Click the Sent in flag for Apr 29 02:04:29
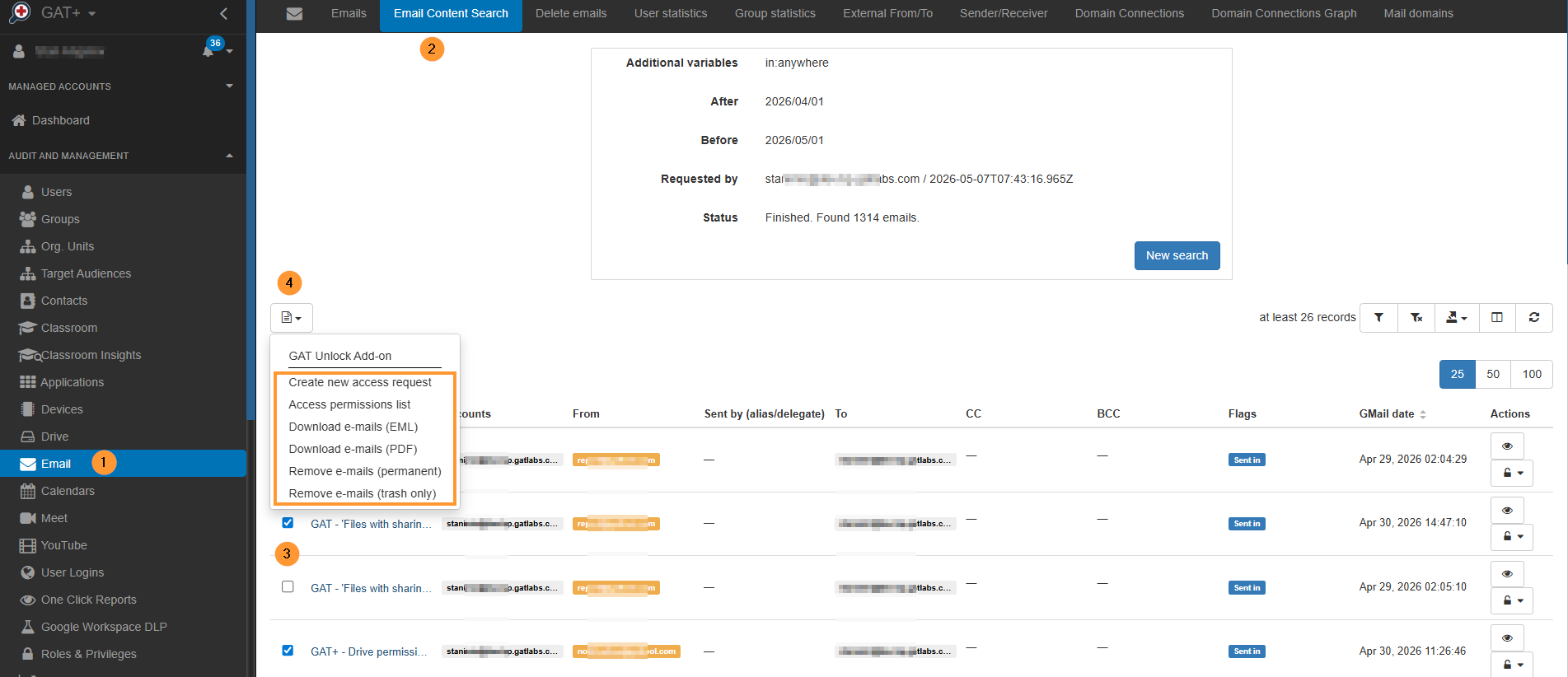 coord(1247,460)
